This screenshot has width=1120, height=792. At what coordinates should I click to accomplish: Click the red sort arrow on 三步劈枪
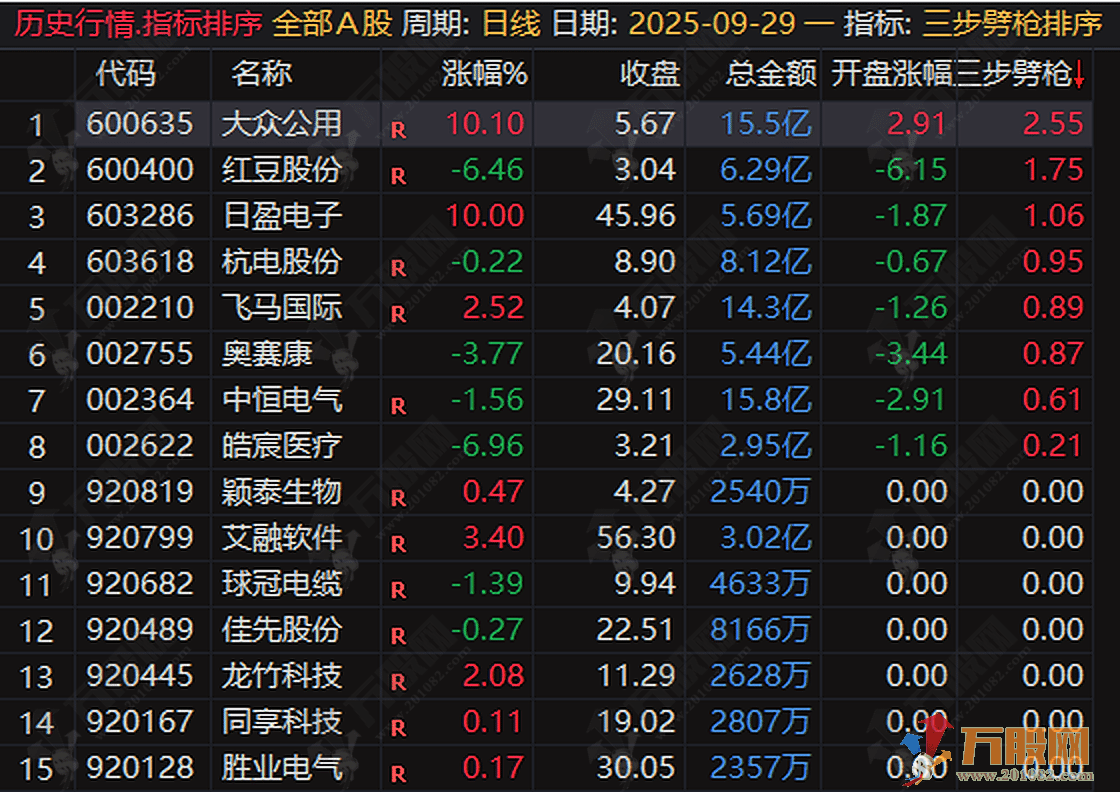coord(1079,74)
